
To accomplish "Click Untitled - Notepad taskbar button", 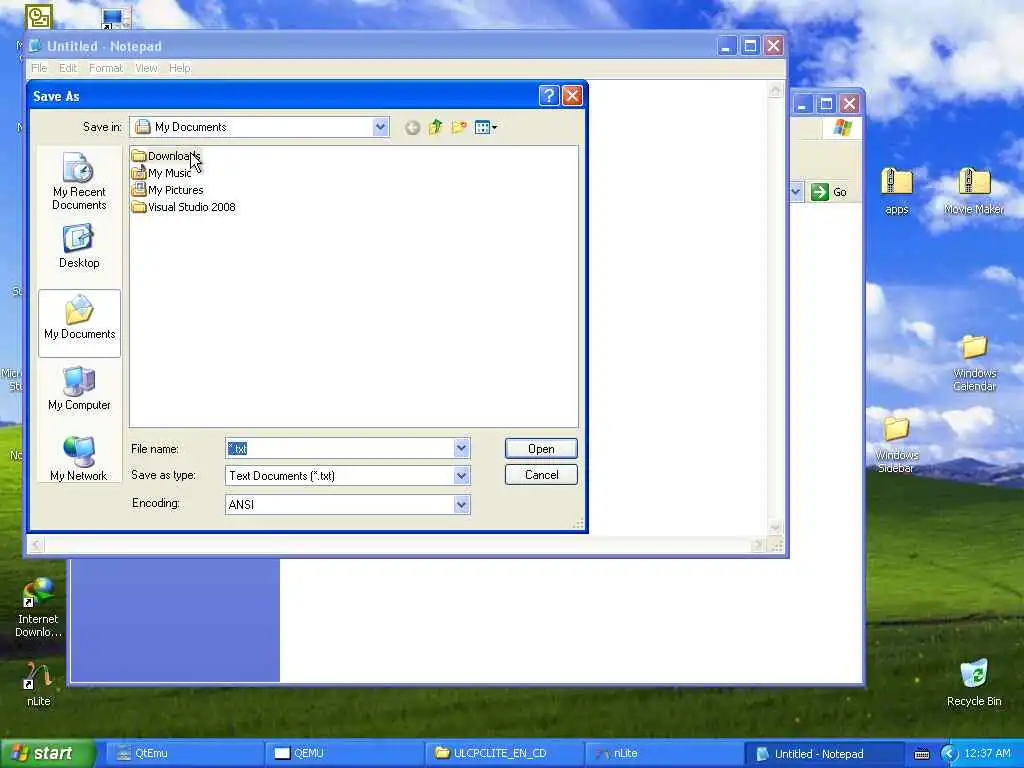I will click(x=824, y=754).
